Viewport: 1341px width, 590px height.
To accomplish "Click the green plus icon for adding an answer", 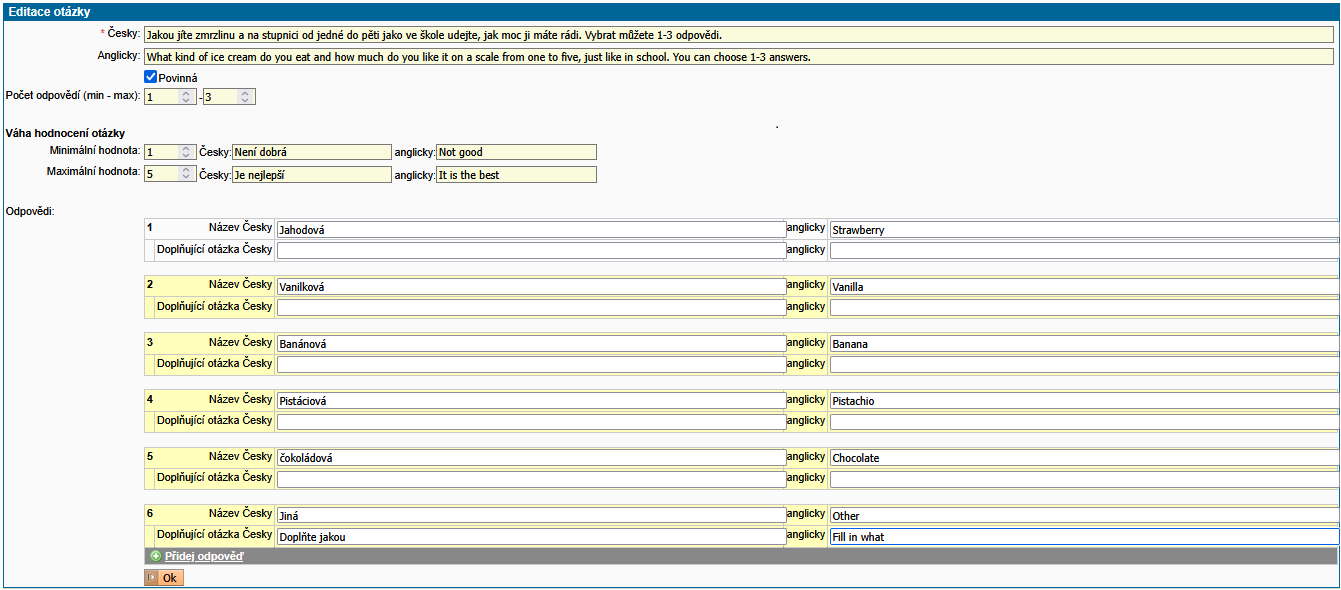I will tap(155, 556).
